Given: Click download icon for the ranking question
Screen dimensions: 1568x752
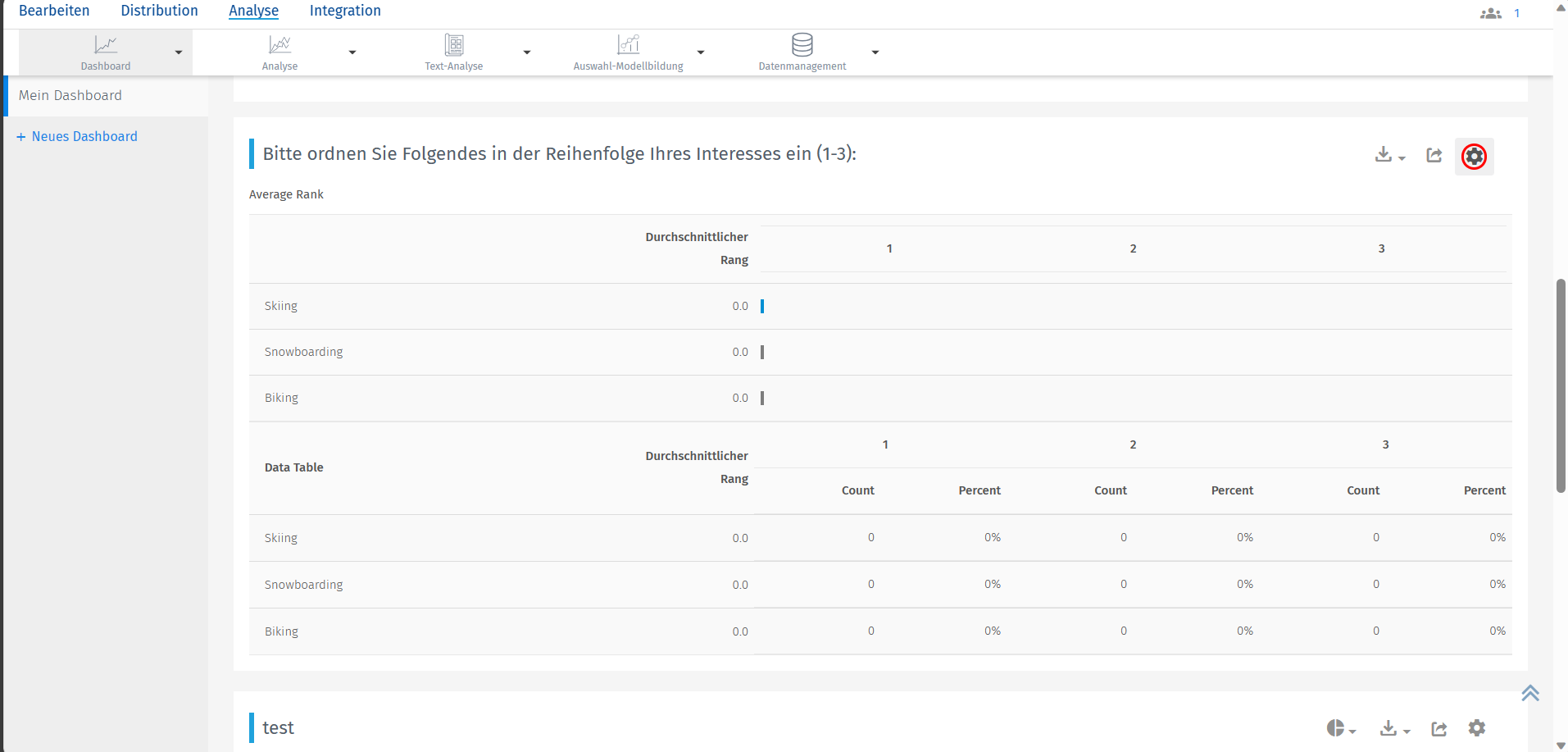Looking at the screenshot, I should (x=1384, y=155).
